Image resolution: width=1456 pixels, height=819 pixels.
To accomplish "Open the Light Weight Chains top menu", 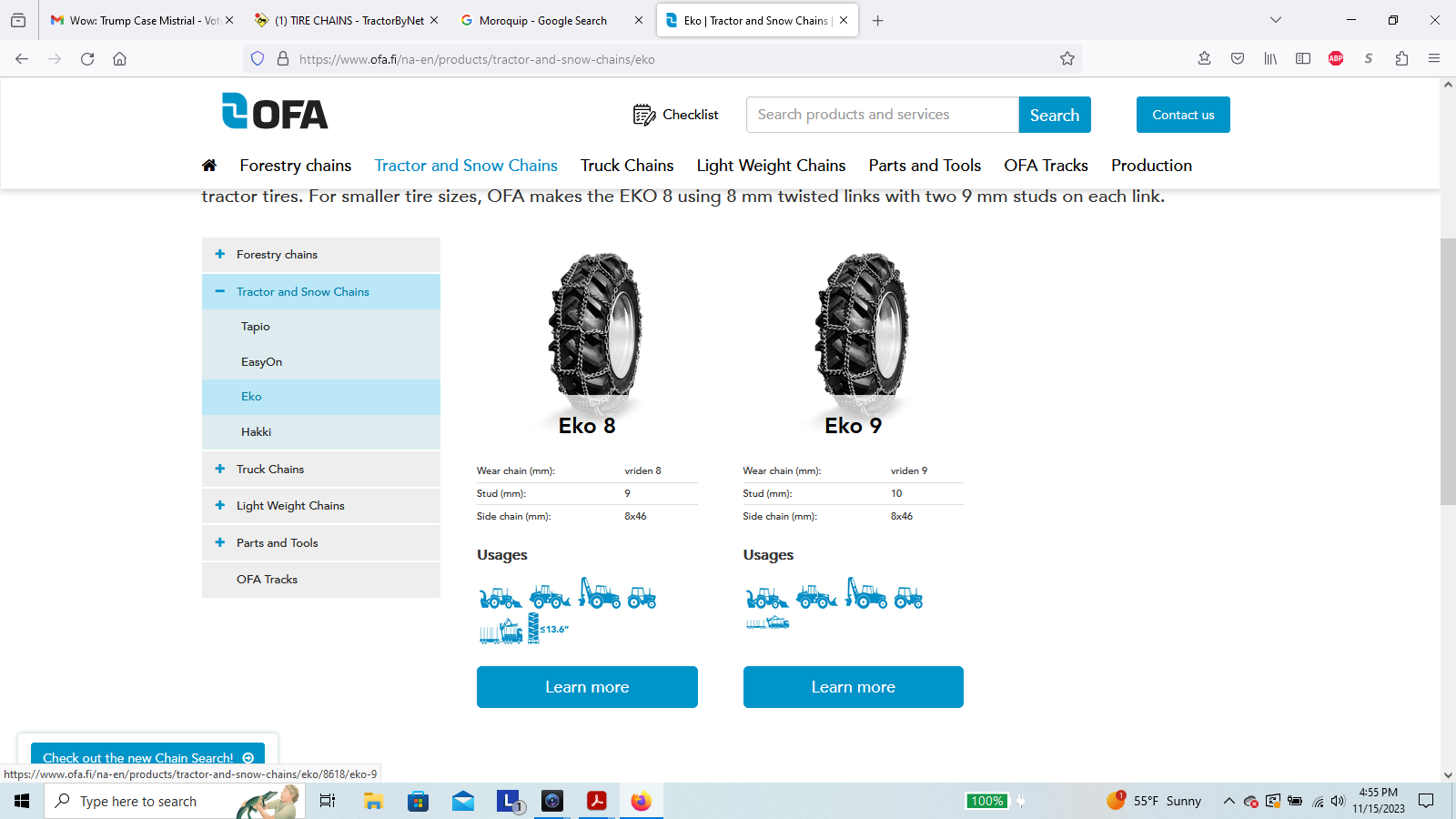I will coord(771,166).
